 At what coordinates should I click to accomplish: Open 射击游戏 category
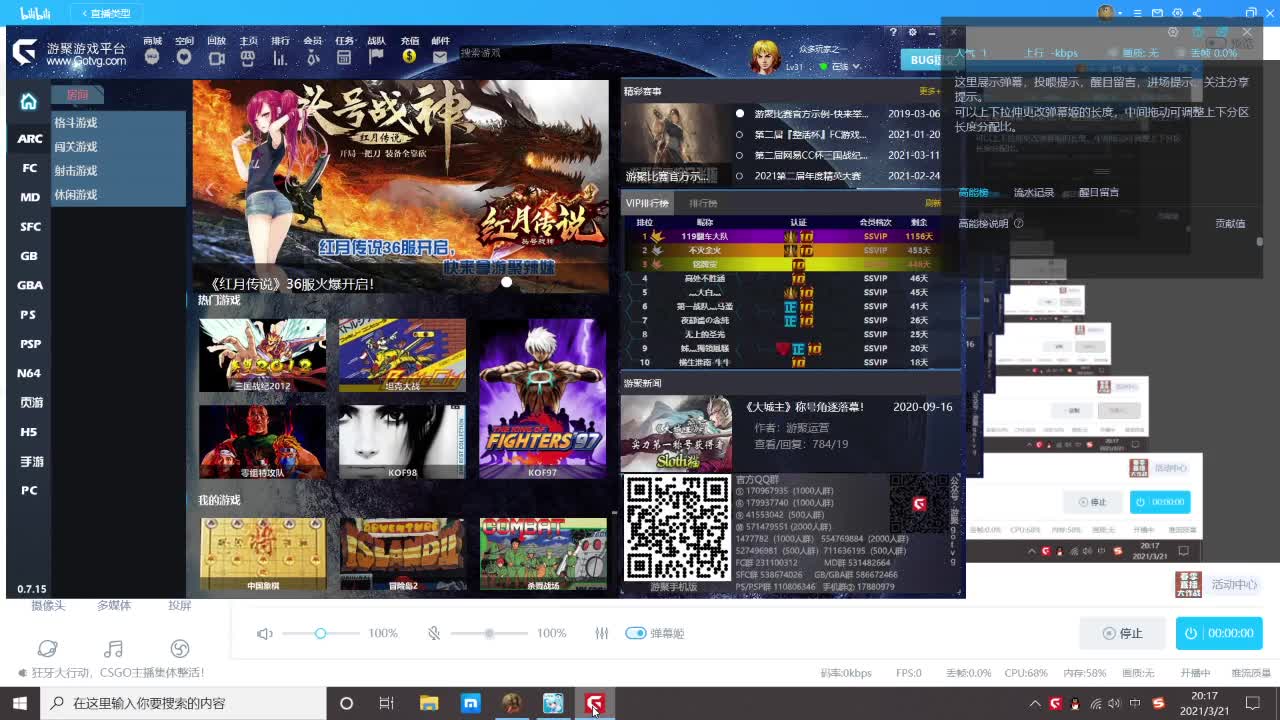click(x=76, y=171)
